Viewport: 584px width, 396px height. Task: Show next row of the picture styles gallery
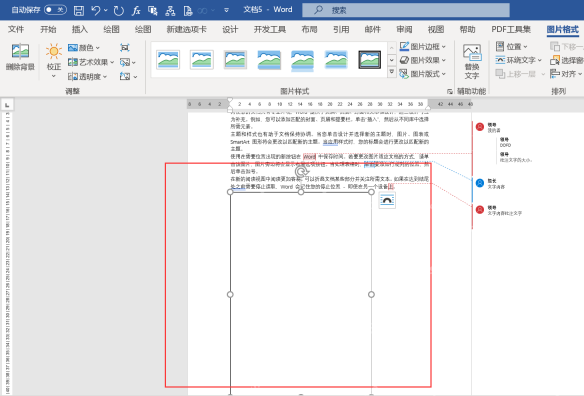point(392,60)
